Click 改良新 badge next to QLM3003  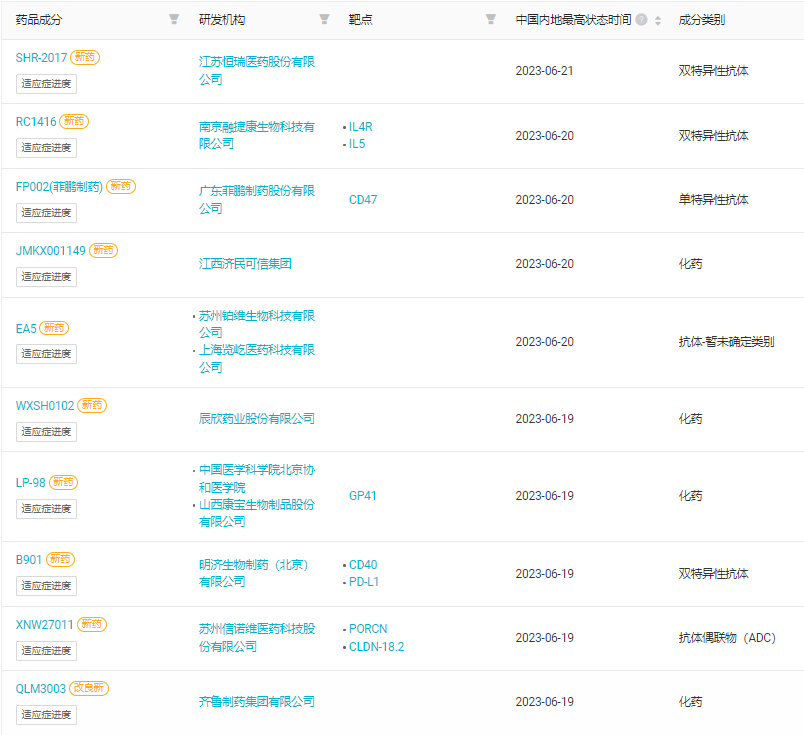(x=89, y=688)
